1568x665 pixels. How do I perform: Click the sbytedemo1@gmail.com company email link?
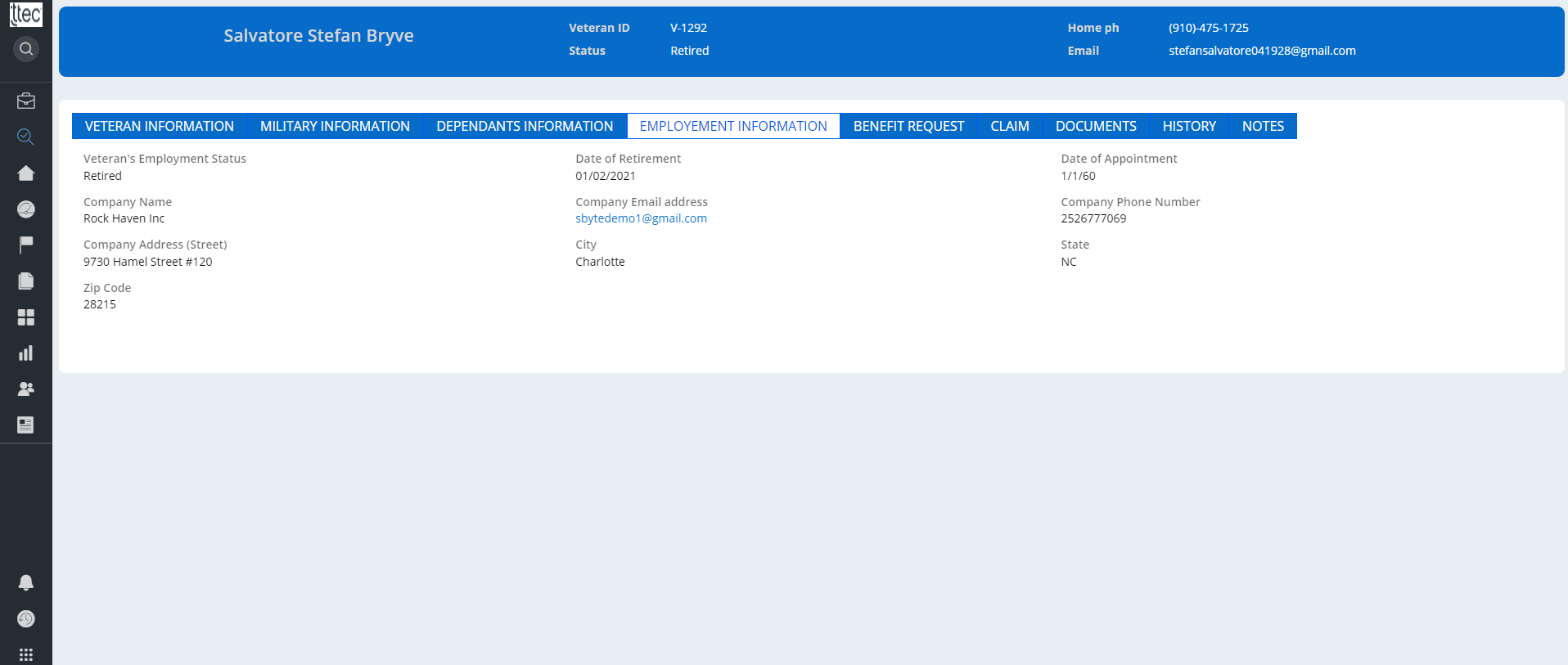point(641,218)
